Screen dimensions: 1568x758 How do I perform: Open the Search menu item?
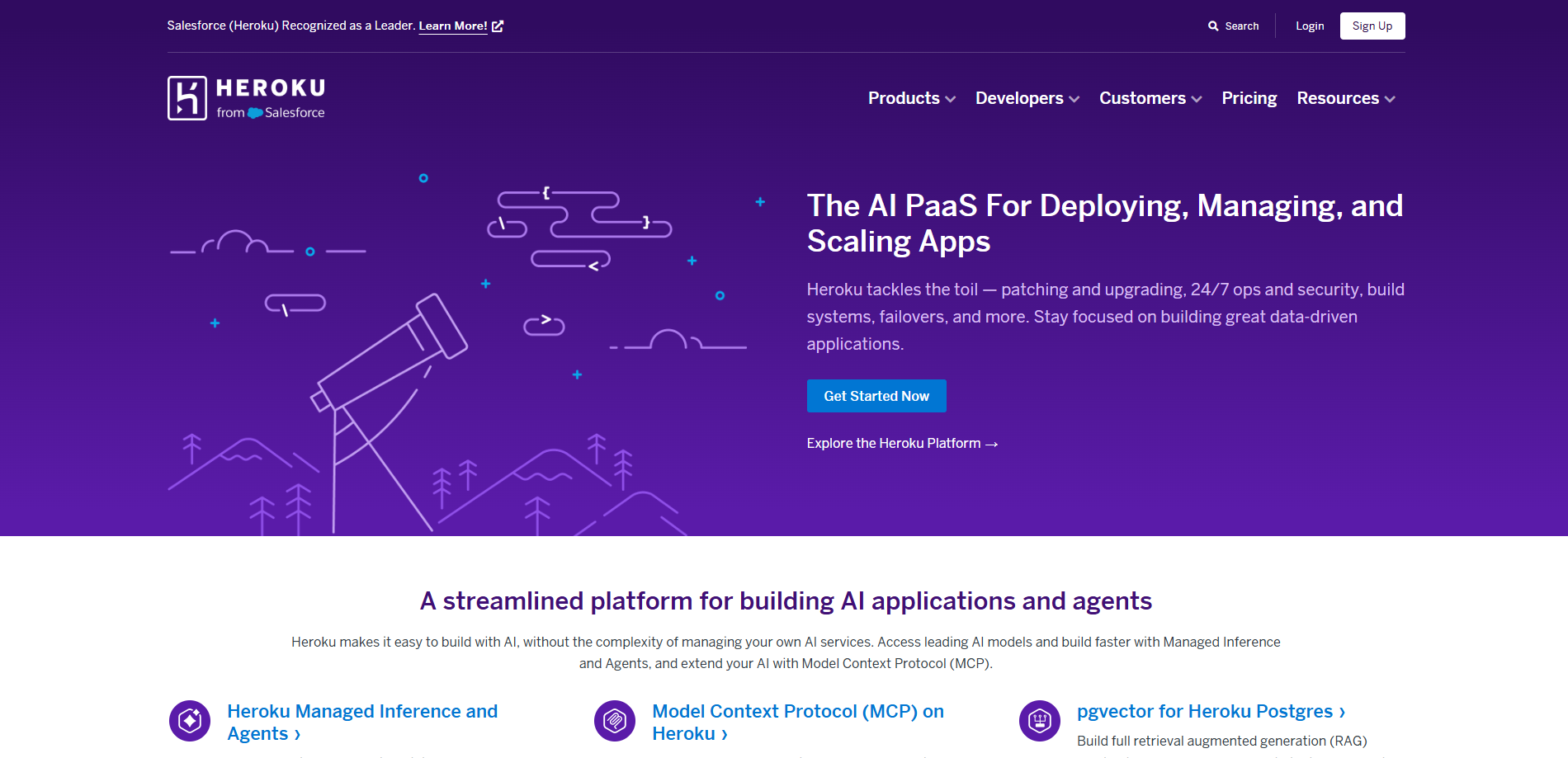(1234, 26)
